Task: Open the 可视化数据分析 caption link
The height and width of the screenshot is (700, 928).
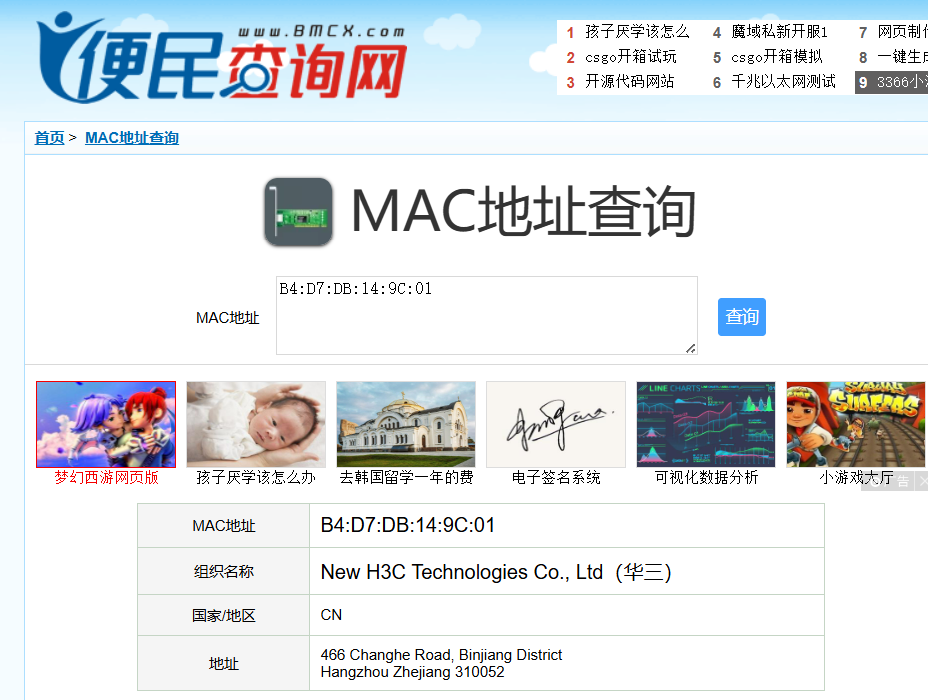Action: point(706,478)
